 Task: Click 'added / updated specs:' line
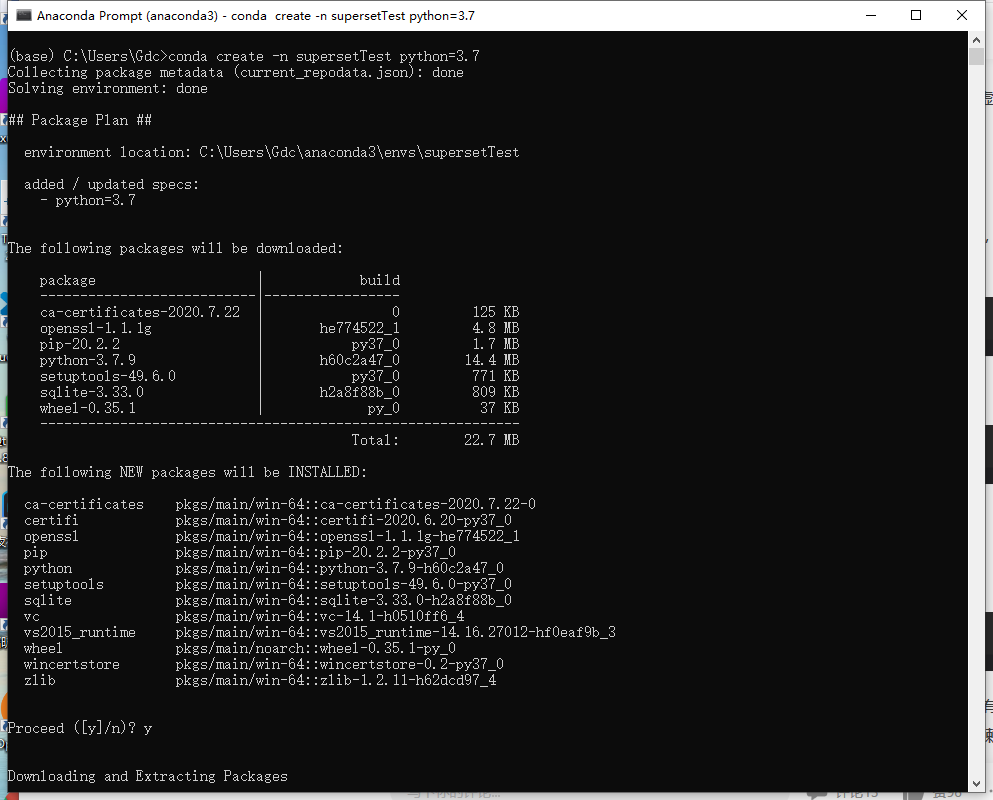(111, 184)
